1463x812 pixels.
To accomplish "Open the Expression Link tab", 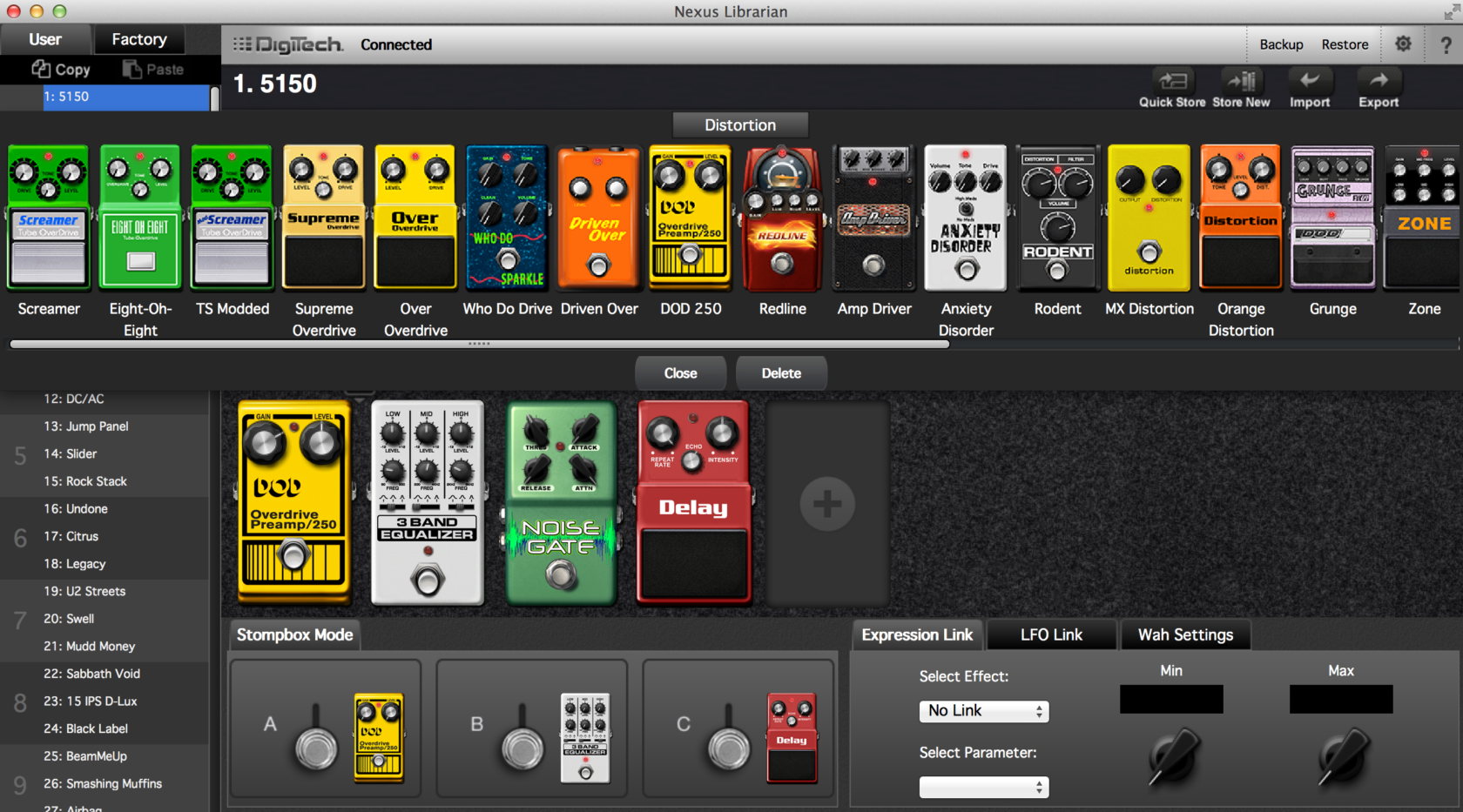I will 917,634.
